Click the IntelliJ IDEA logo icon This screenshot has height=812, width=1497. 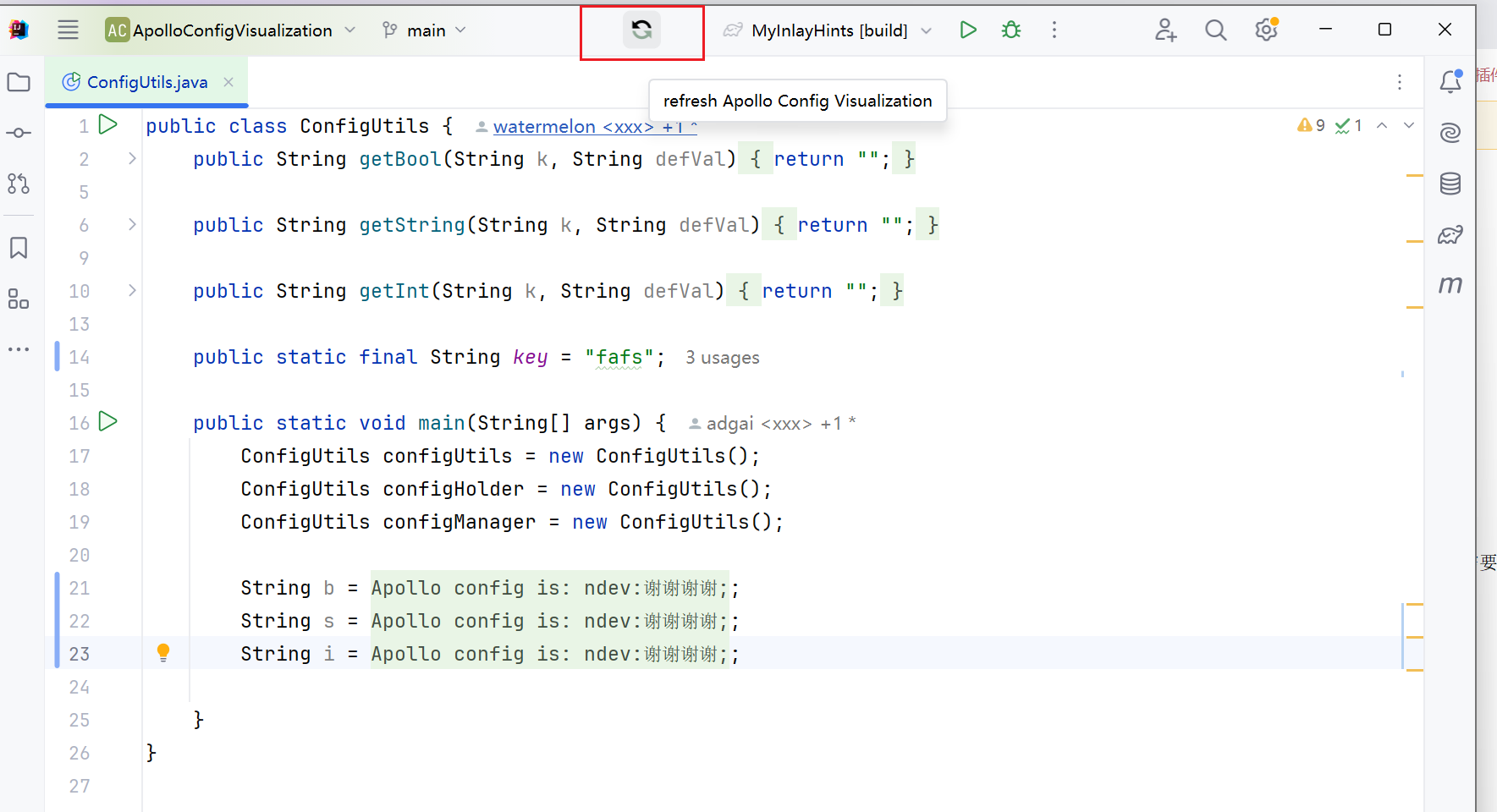click(x=19, y=30)
